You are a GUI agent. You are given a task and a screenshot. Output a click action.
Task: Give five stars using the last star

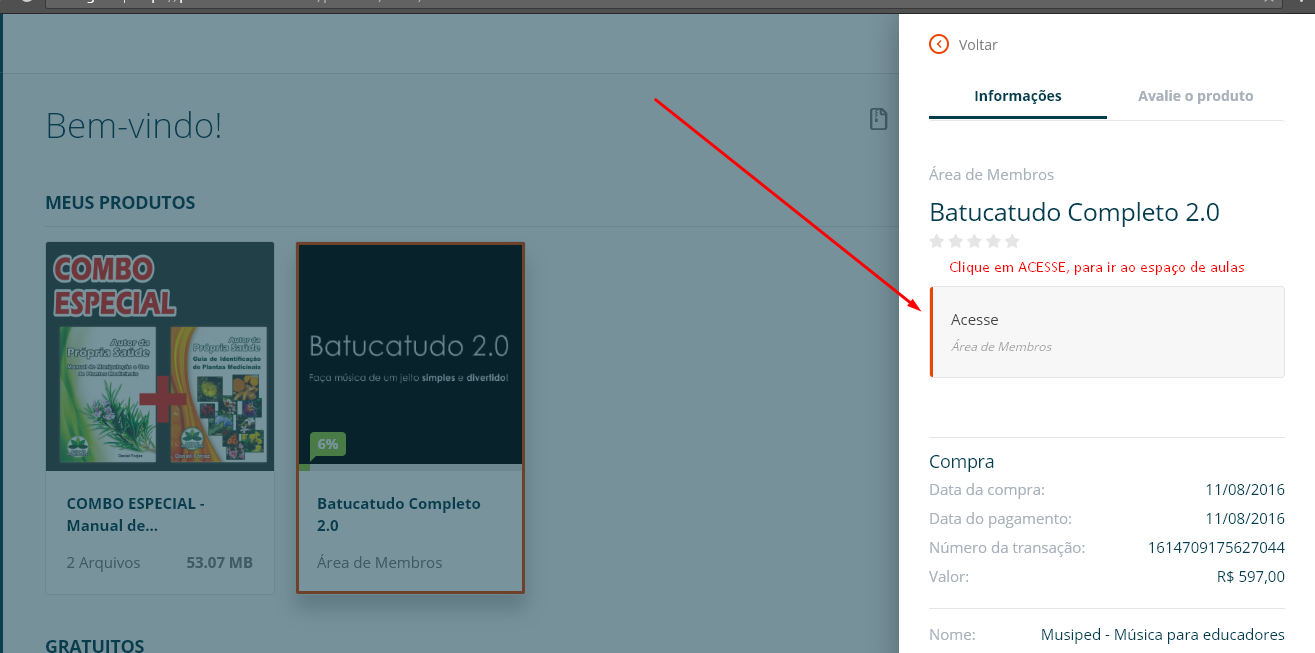click(1012, 241)
